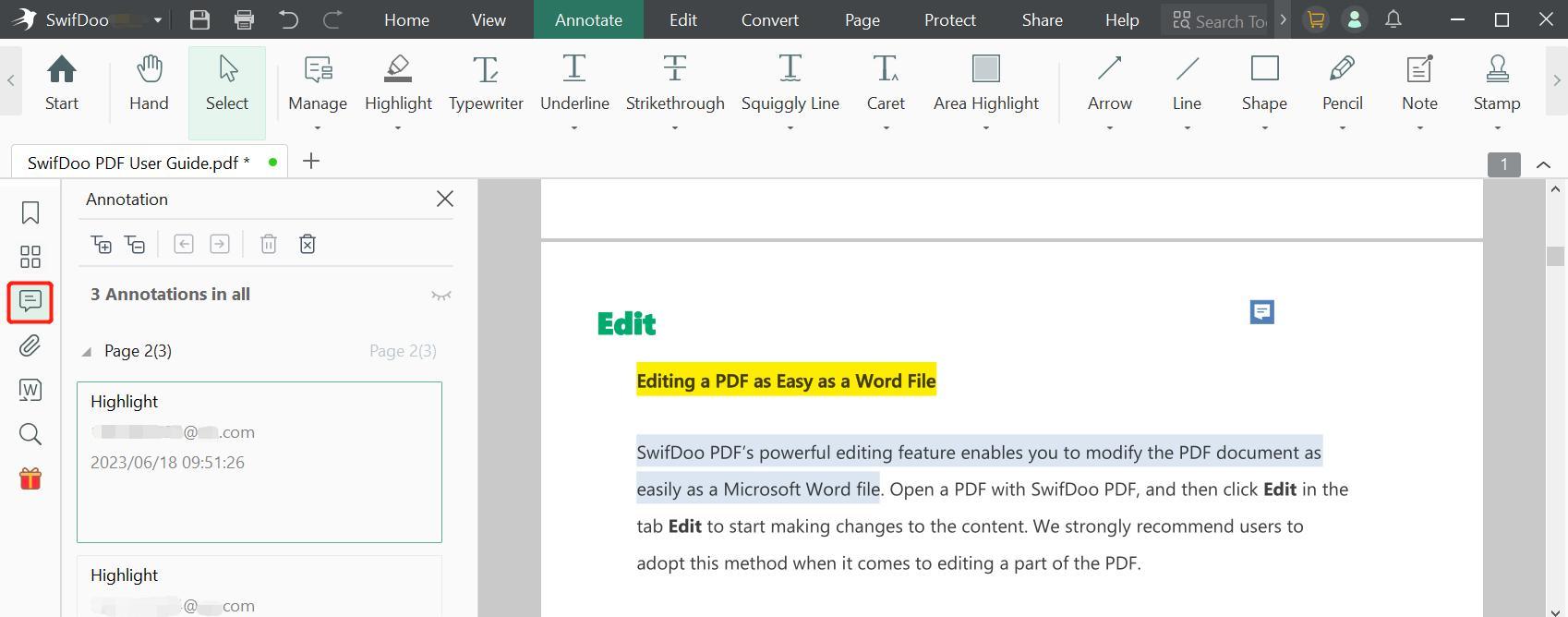Switch to the Protect tab
Viewport: 1568px width, 617px height.
[950, 19]
